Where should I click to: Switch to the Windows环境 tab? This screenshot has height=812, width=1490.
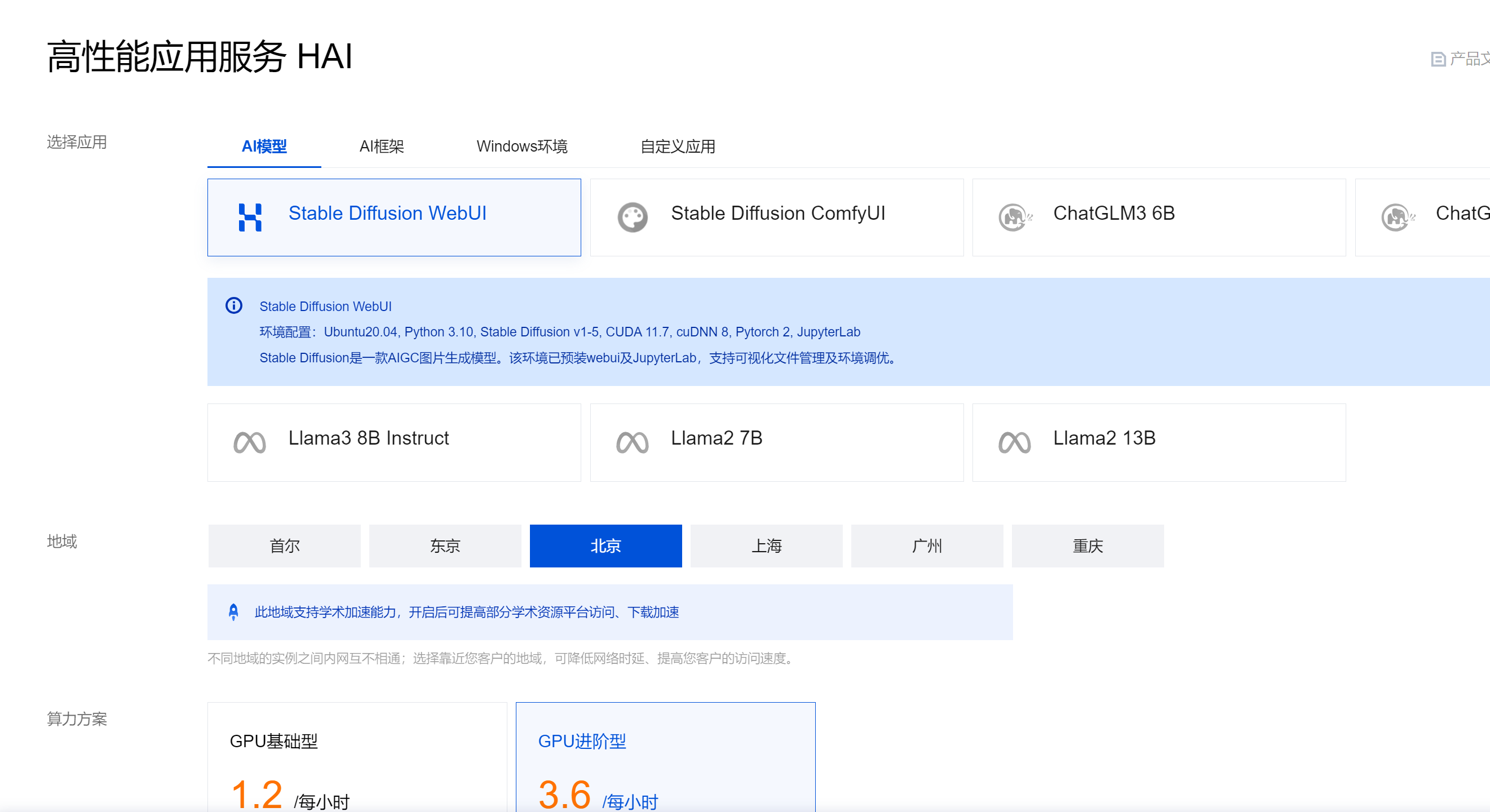click(x=521, y=147)
